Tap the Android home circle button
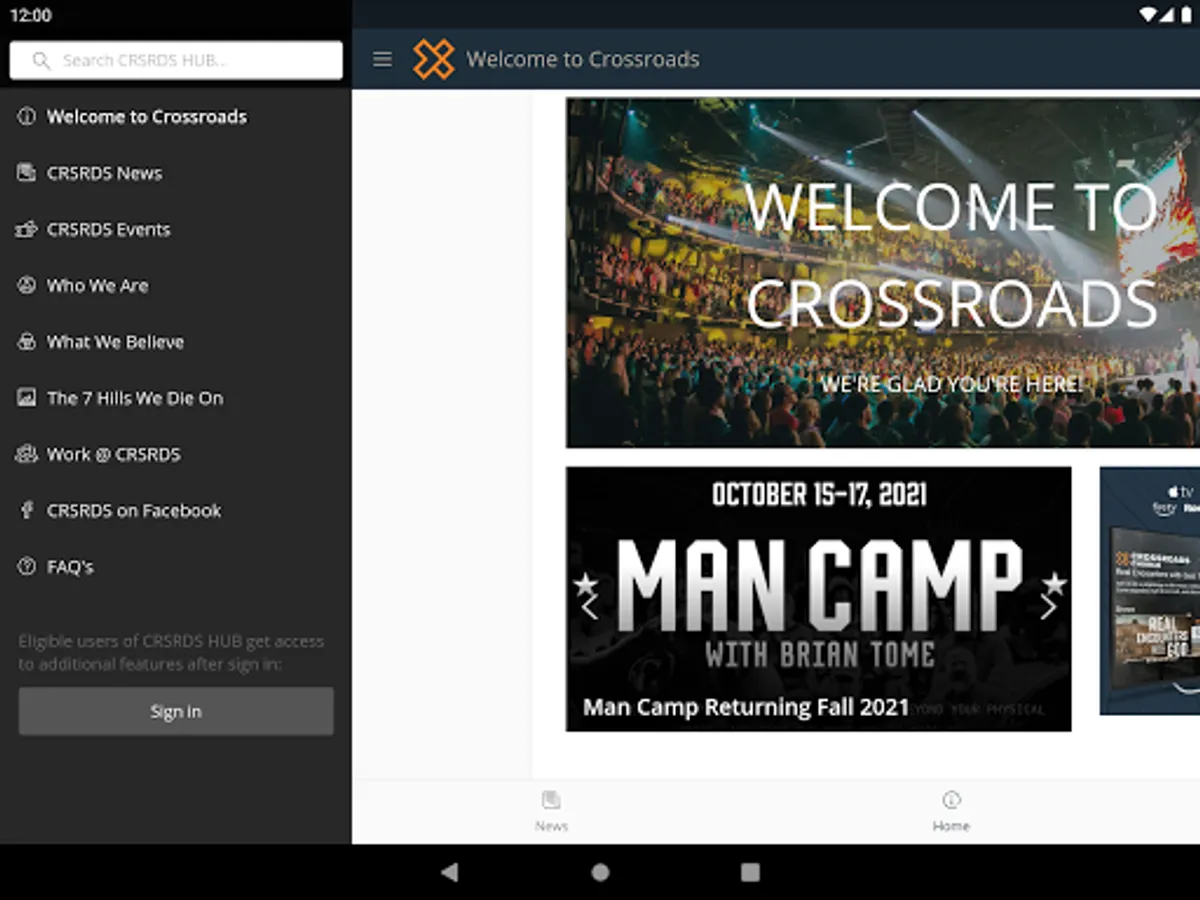1200x900 pixels. pos(600,872)
